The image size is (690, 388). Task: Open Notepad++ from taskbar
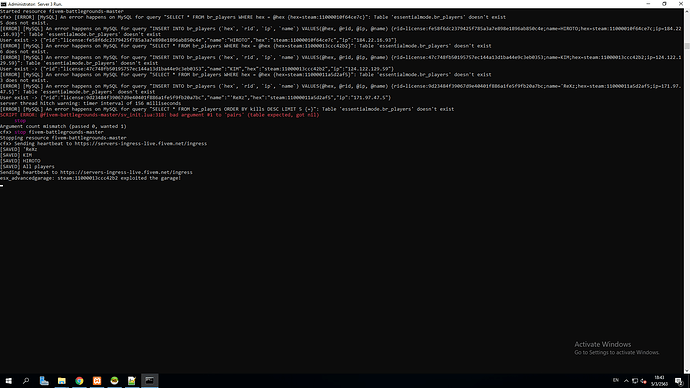132,381
